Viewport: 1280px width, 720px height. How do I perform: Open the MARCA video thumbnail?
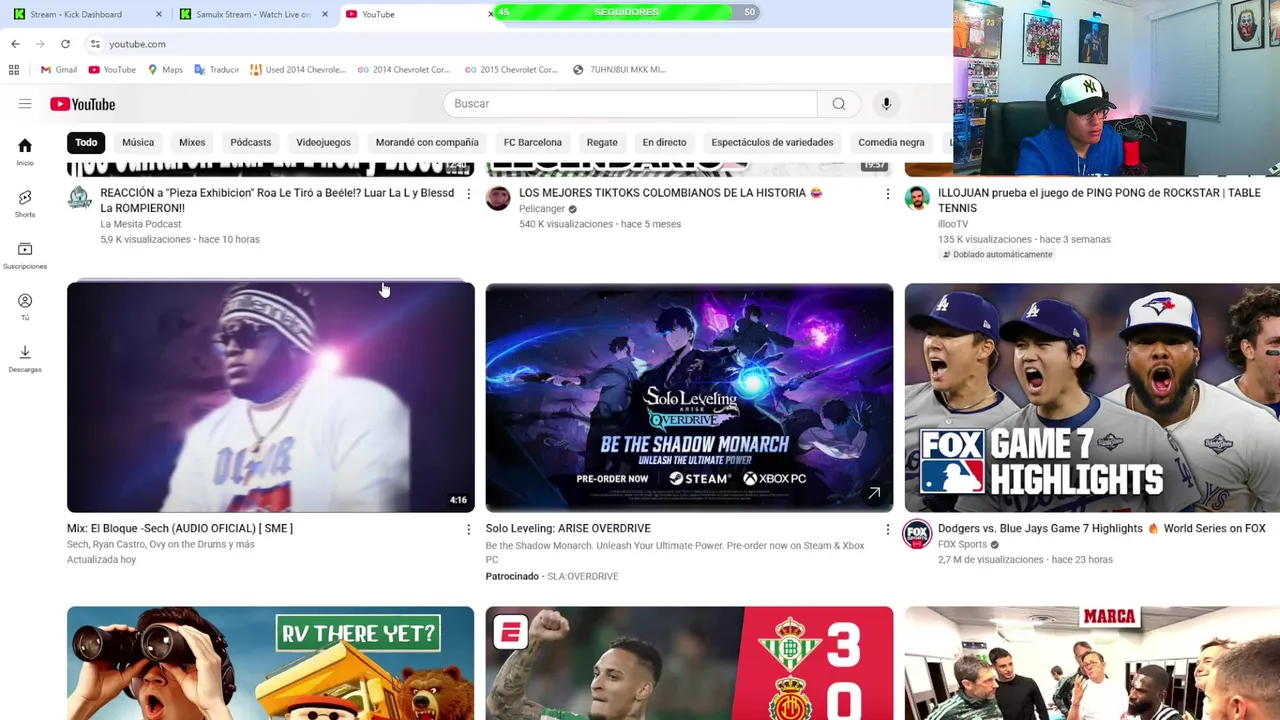tap(1092, 663)
